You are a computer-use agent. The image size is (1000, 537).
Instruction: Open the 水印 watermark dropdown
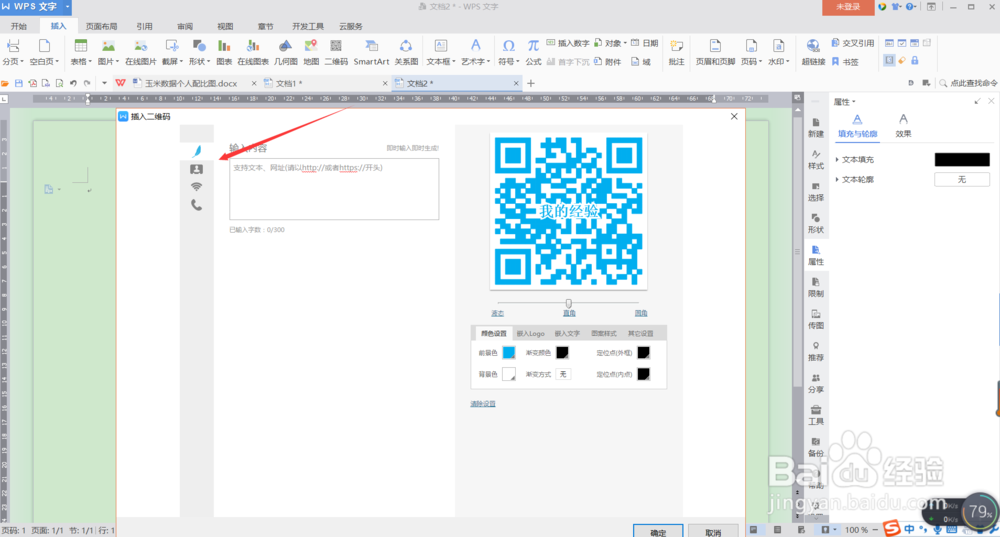(779, 61)
